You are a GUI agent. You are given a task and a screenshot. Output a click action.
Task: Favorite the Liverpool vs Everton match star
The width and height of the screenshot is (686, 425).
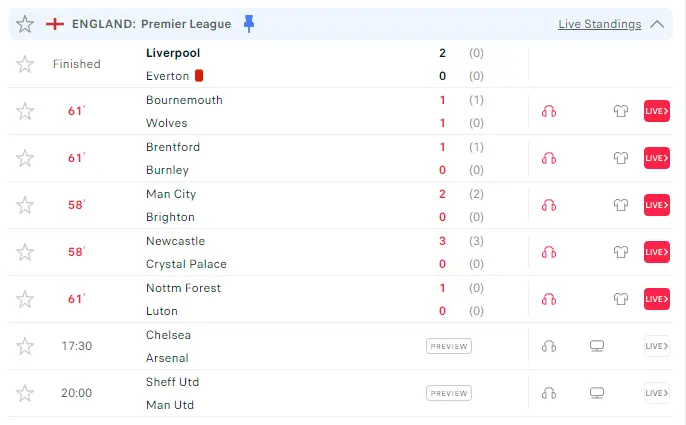coord(25,64)
